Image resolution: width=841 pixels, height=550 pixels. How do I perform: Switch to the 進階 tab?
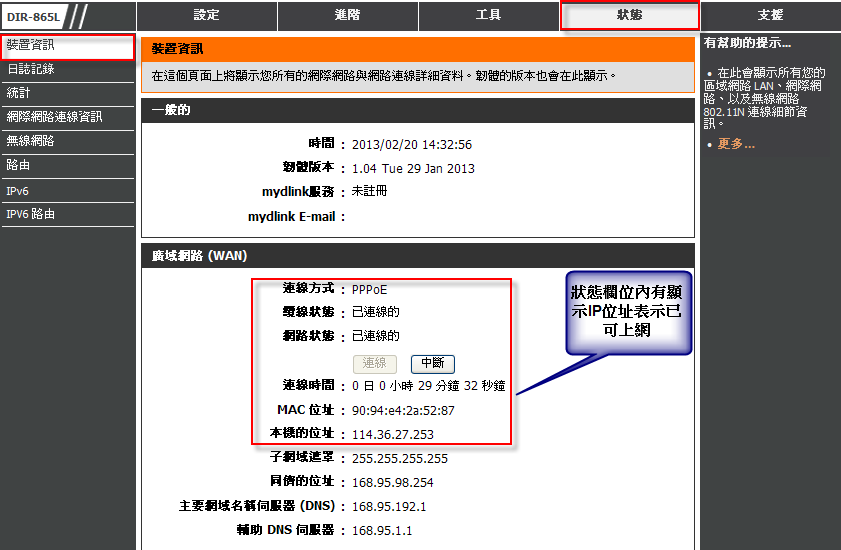(x=347, y=15)
